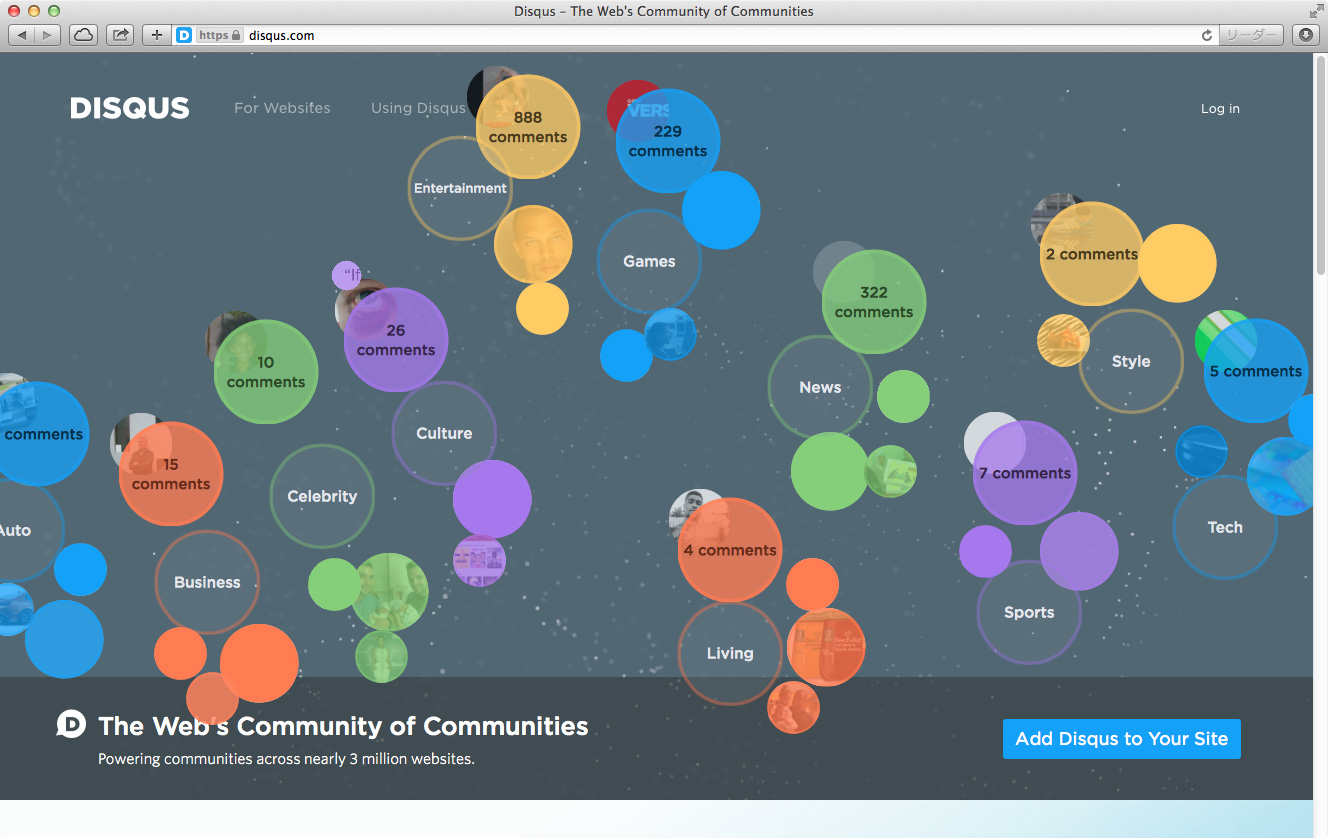Select the Living category bubble

point(730,653)
